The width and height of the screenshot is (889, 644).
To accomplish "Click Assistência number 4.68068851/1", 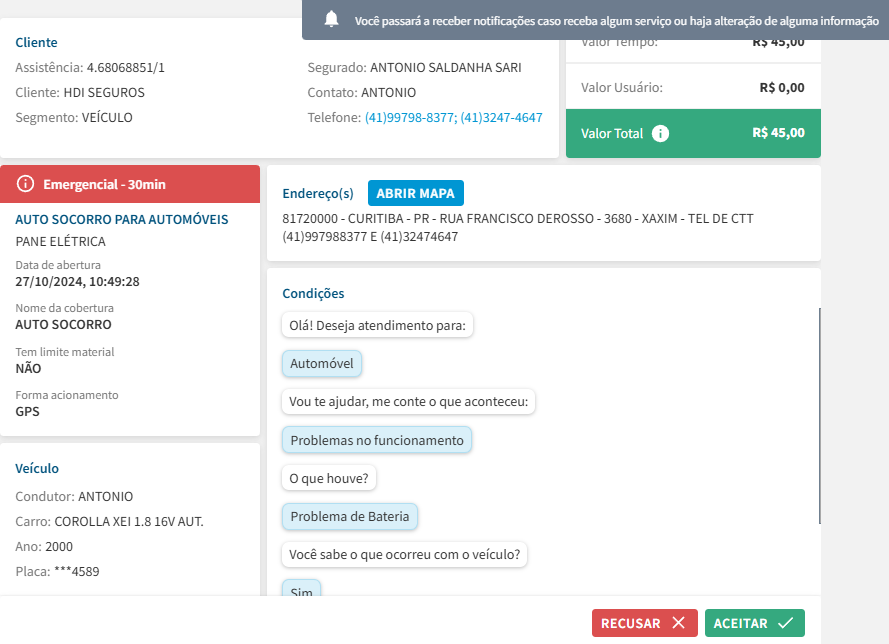I will [x=125, y=67].
